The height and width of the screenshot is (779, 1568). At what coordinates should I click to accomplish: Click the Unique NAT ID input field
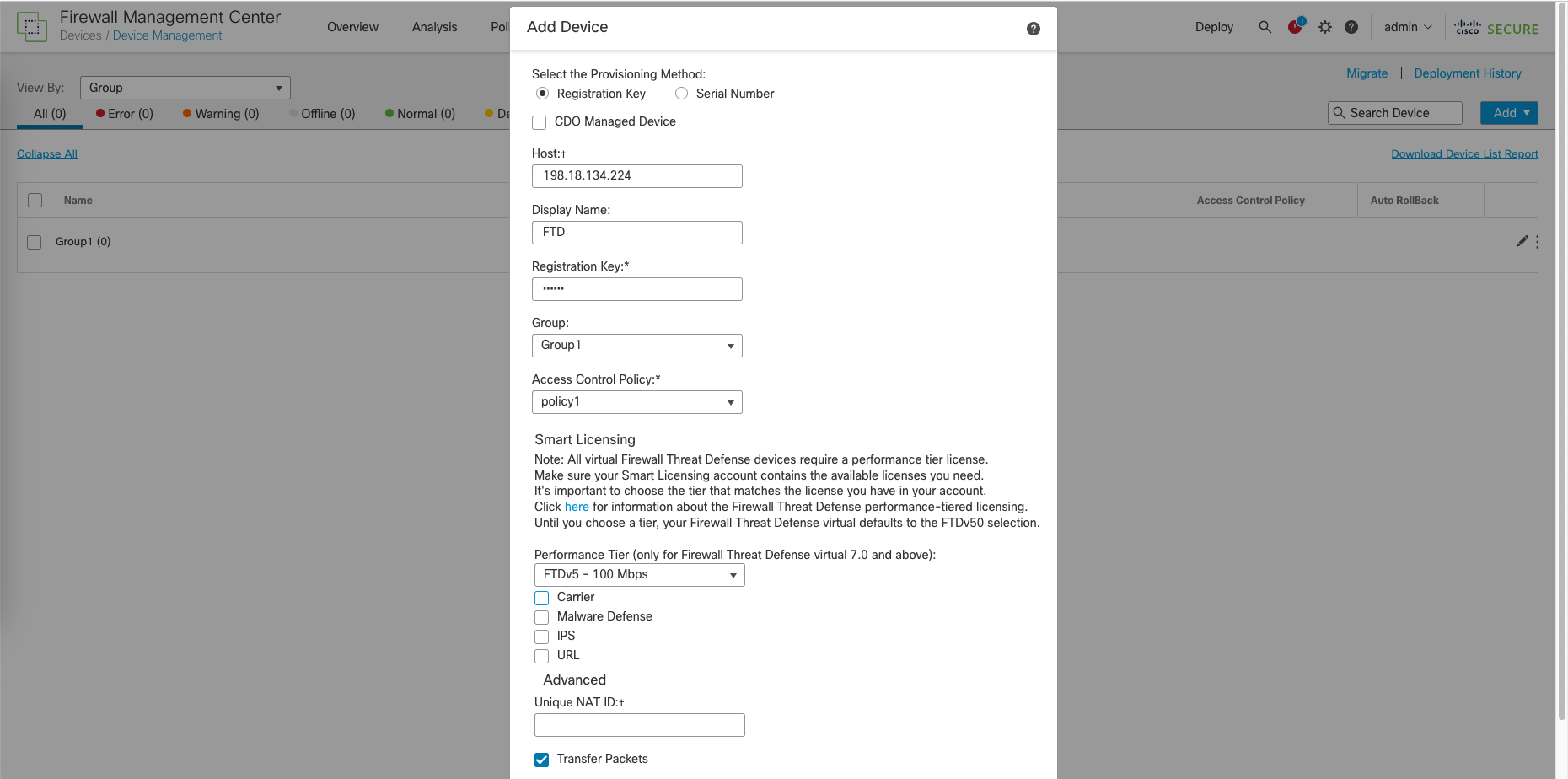(x=639, y=725)
